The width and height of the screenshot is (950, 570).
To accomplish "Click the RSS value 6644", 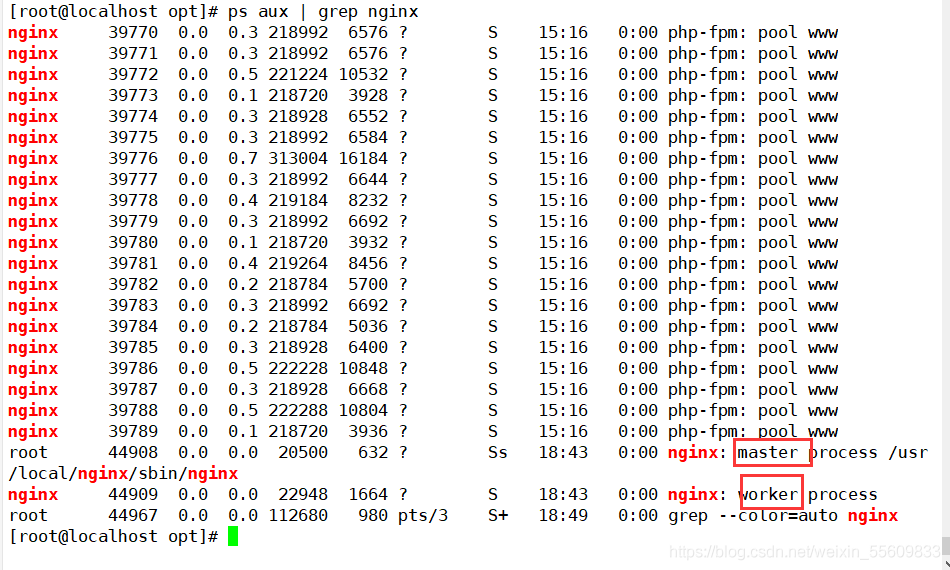I will coord(368,179).
